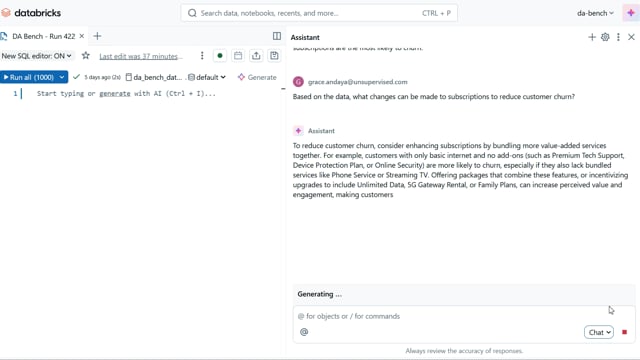Start new Assistant chat thread
The image size is (640, 360).
coord(592,37)
